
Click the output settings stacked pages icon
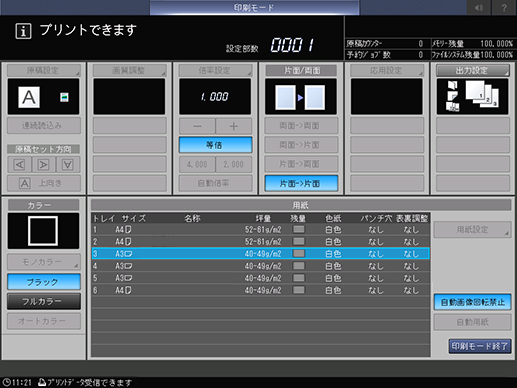point(483,94)
